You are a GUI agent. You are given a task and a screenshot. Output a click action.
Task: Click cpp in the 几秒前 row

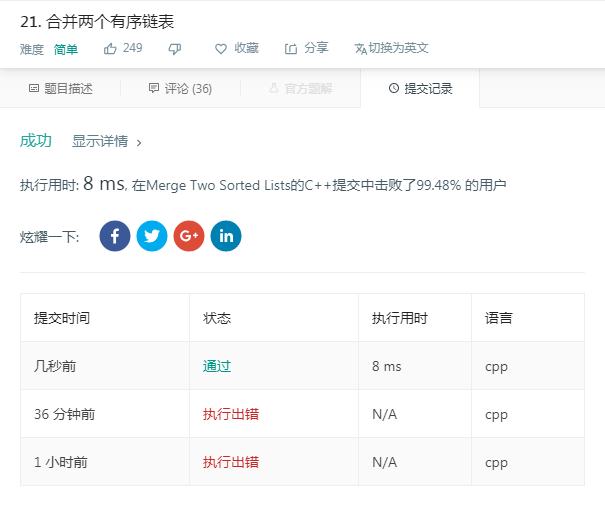496,367
